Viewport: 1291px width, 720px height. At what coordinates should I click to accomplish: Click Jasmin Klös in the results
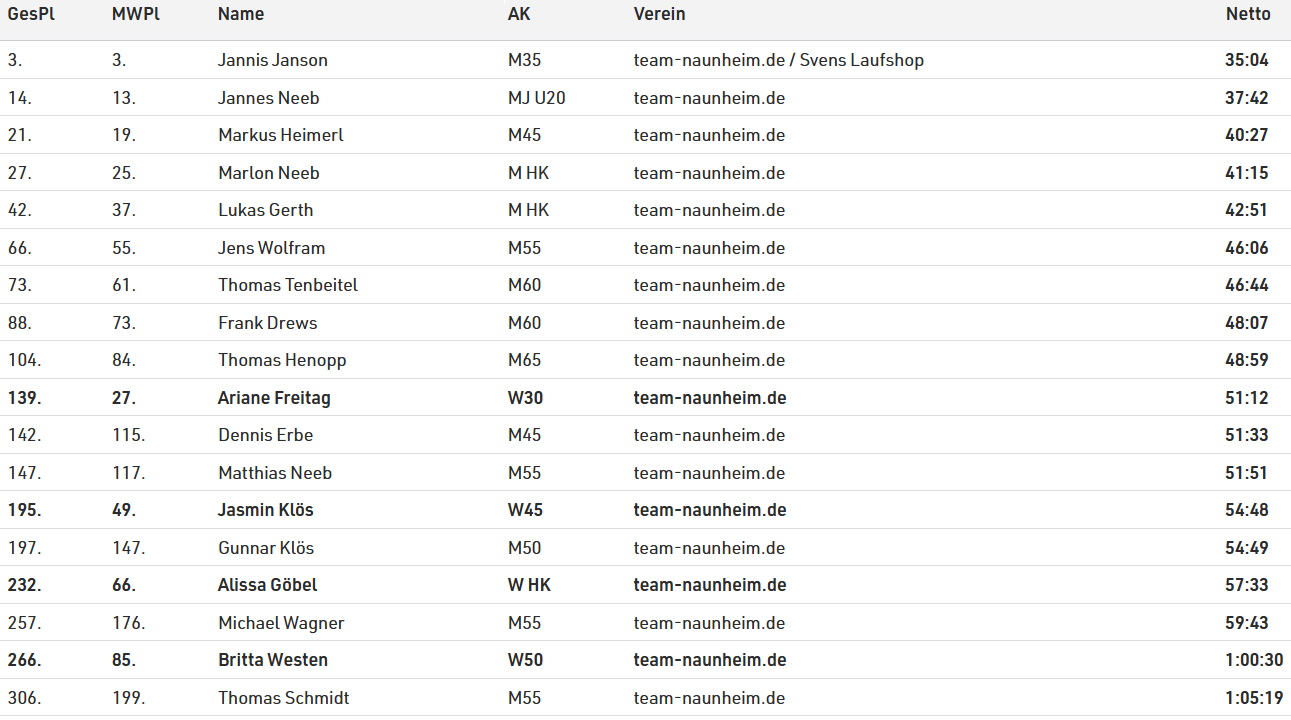pyautogui.click(x=266, y=510)
